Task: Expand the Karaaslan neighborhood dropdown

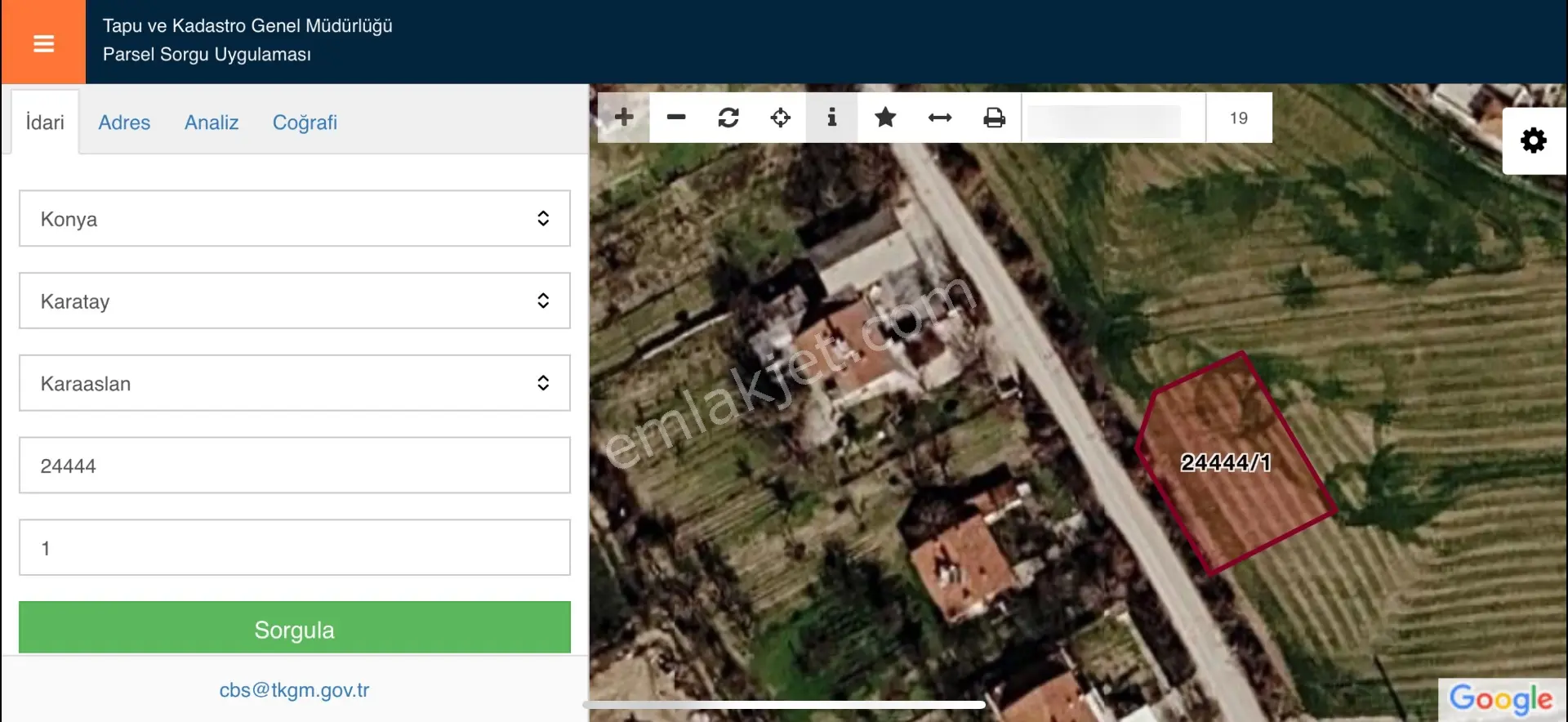Action: pos(295,383)
